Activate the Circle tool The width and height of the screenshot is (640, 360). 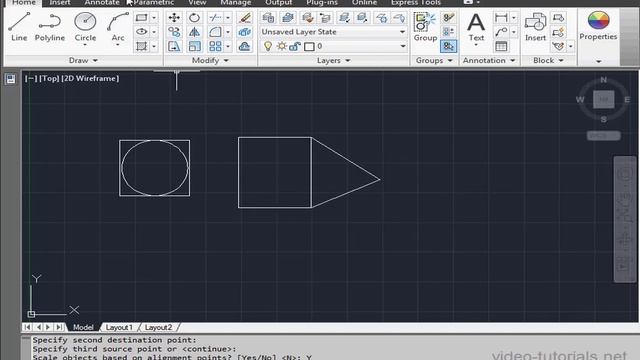click(x=85, y=27)
